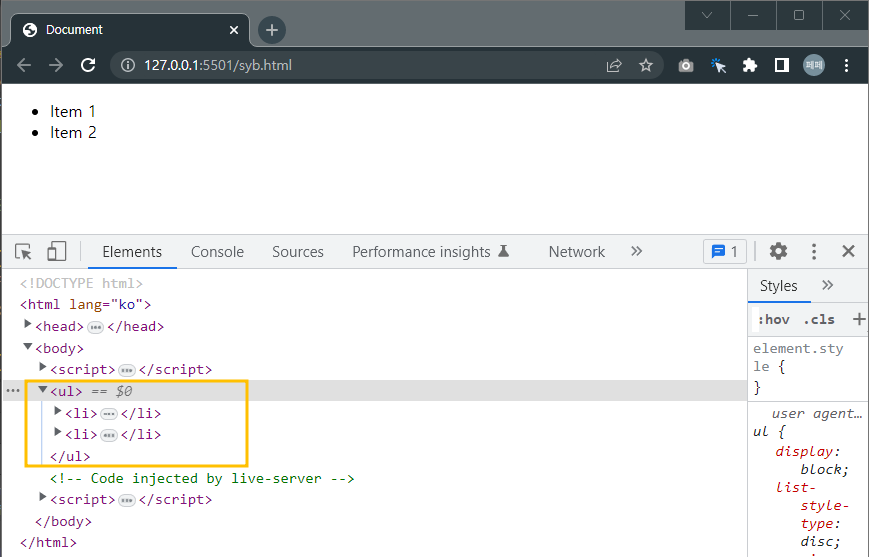The image size is (869, 557).
Task: Open the Chrome three-dot menu
Action: click(x=846, y=65)
